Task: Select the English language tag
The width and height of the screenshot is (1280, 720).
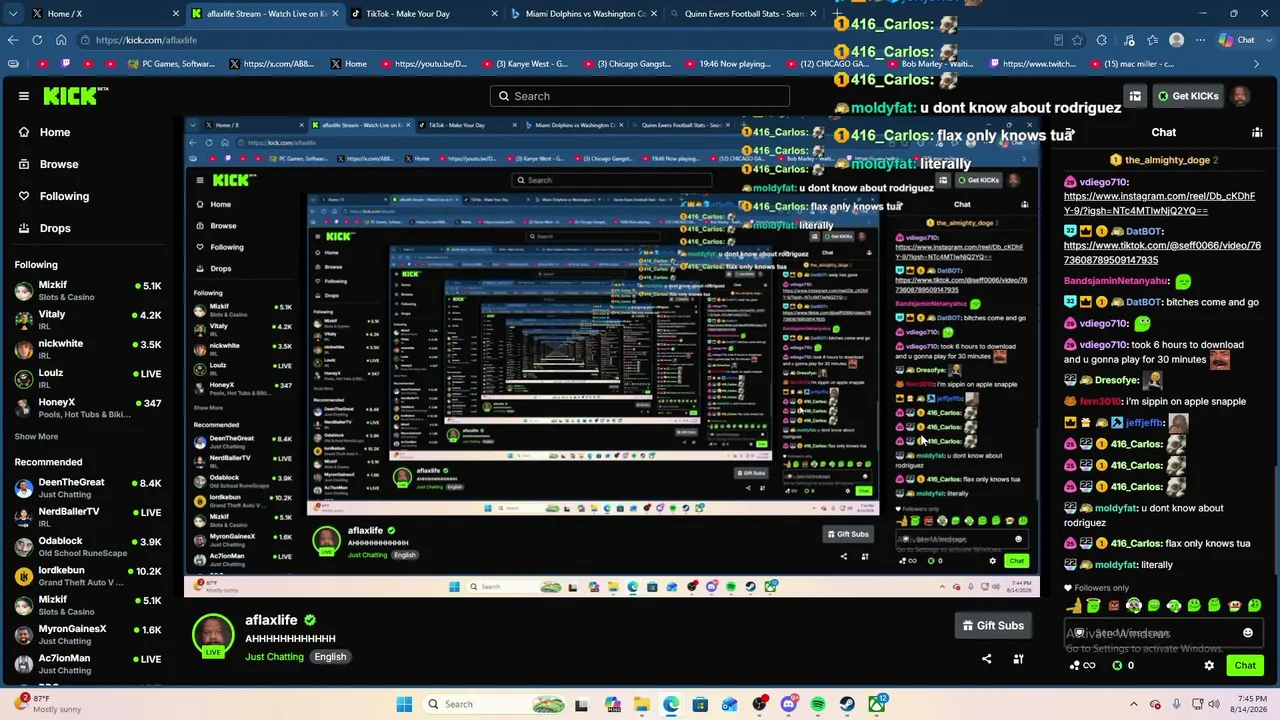Action: 330,657
